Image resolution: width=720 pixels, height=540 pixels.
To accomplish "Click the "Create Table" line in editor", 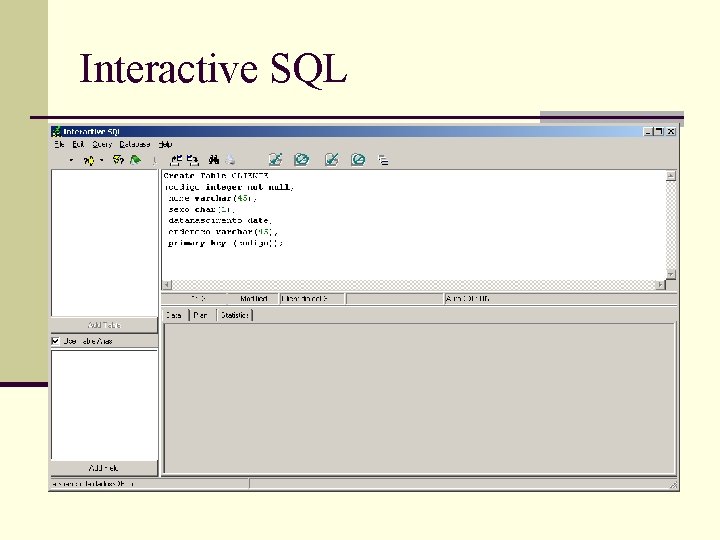I will click(x=216, y=175).
